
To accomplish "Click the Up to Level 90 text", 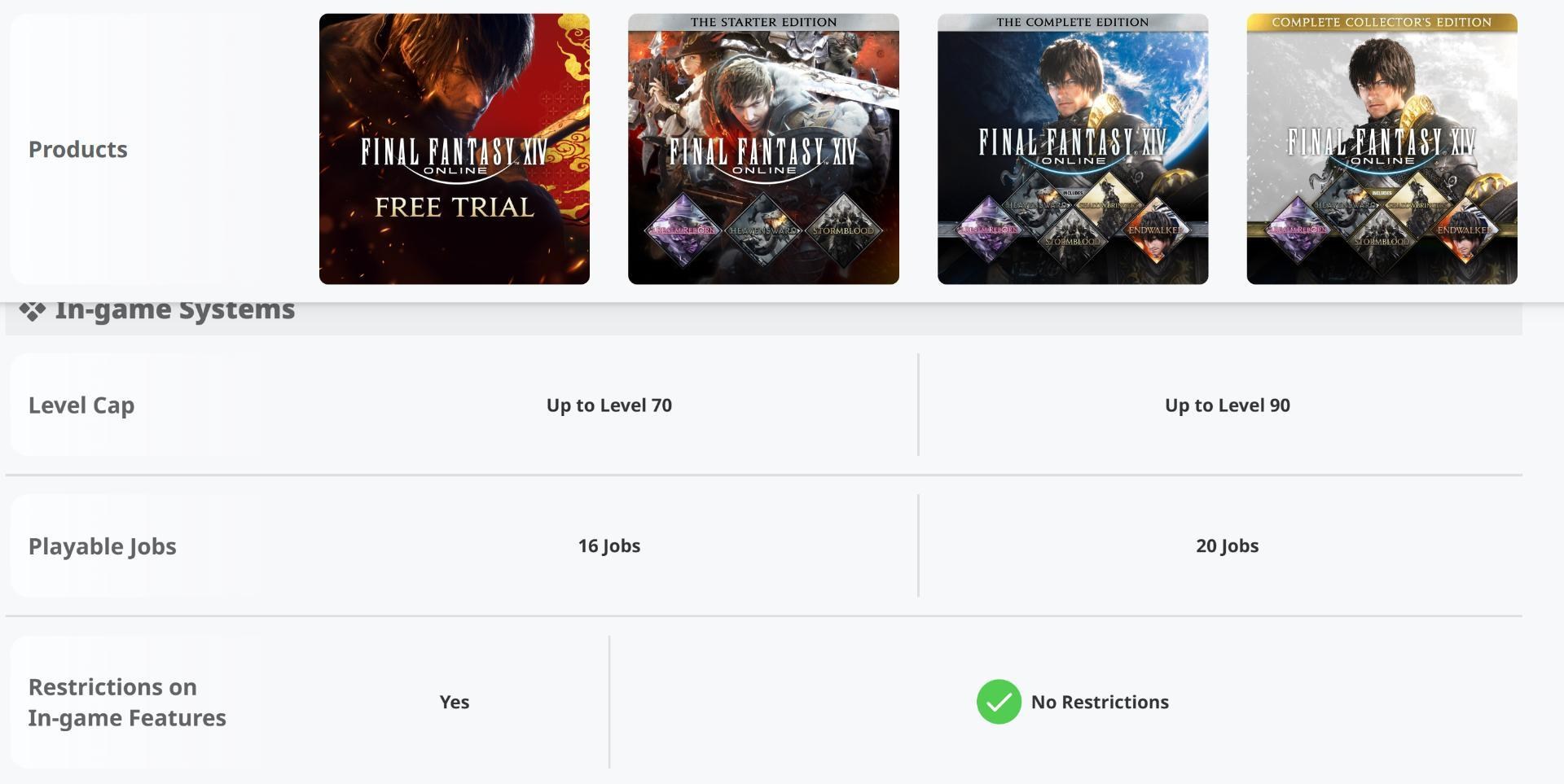I will (x=1227, y=405).
